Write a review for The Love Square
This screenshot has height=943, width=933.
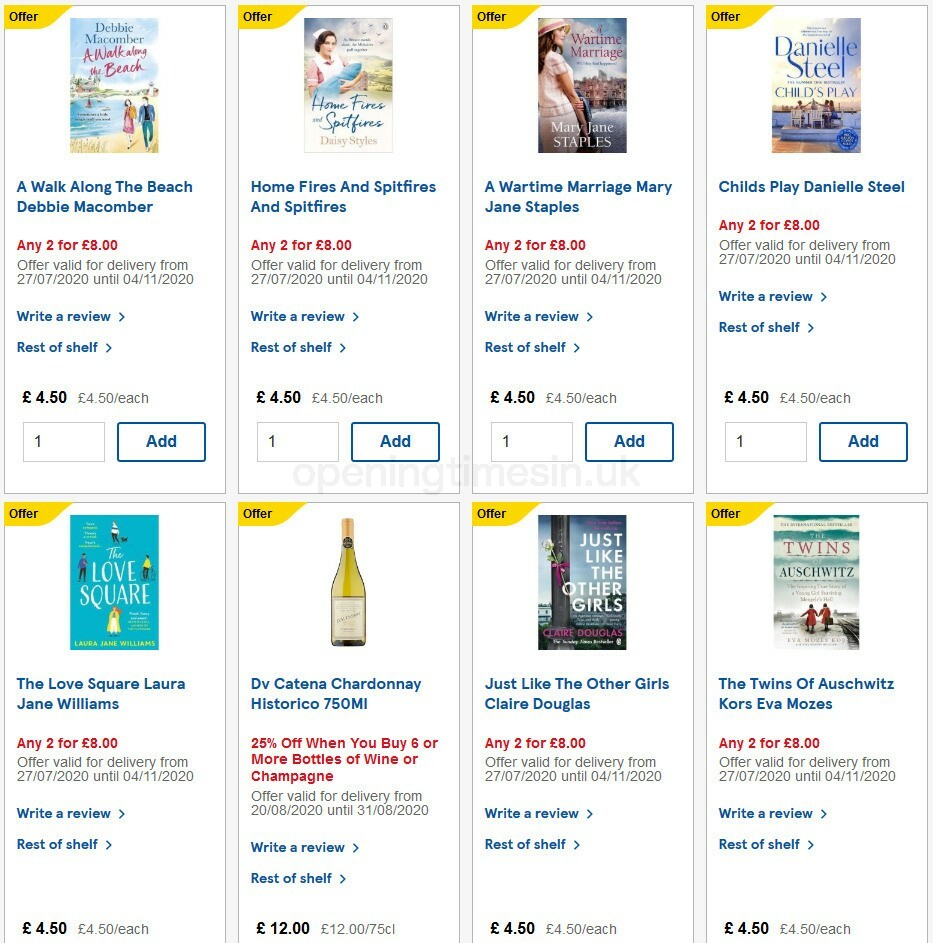click(x=64, y=813)
